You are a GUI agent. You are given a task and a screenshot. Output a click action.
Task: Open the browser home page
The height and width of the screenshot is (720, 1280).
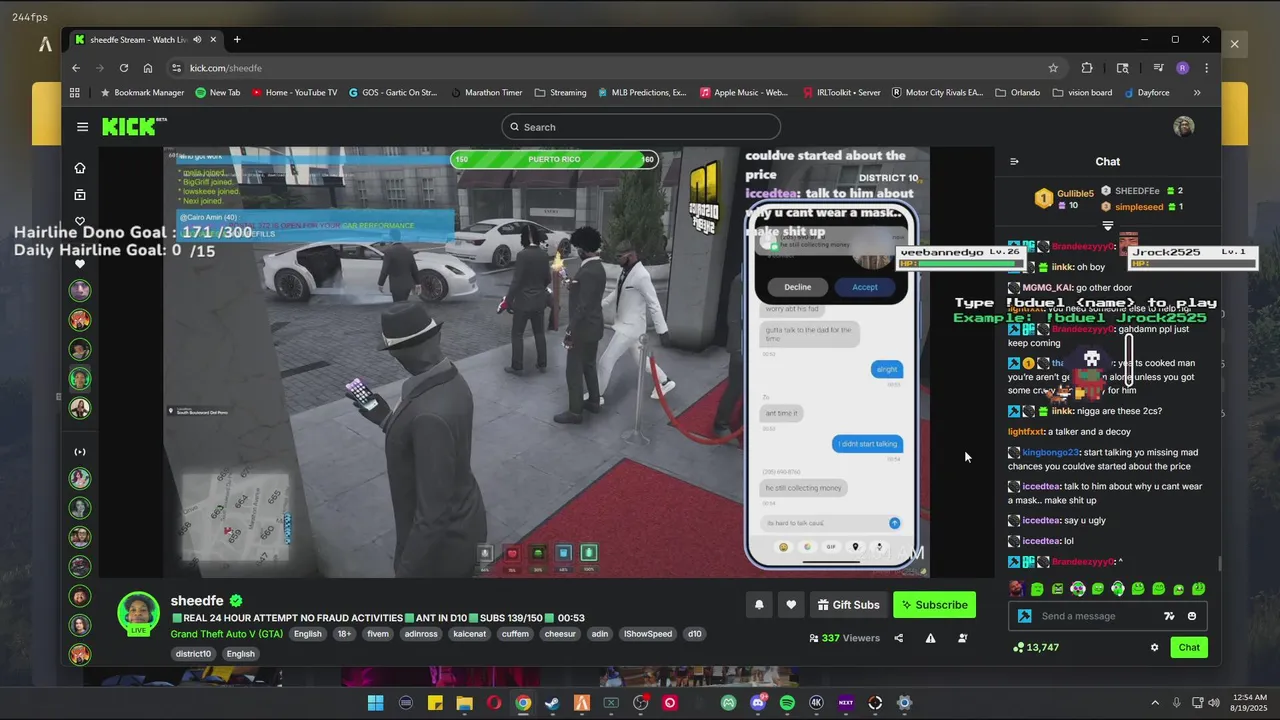point(148,68)
